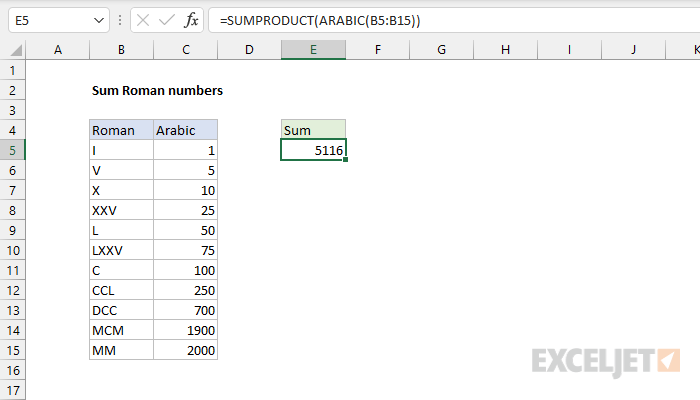Click the formula bar resize dots handle
The height and width of the screenshot is (400, 700).
click(x=120, y=21)
